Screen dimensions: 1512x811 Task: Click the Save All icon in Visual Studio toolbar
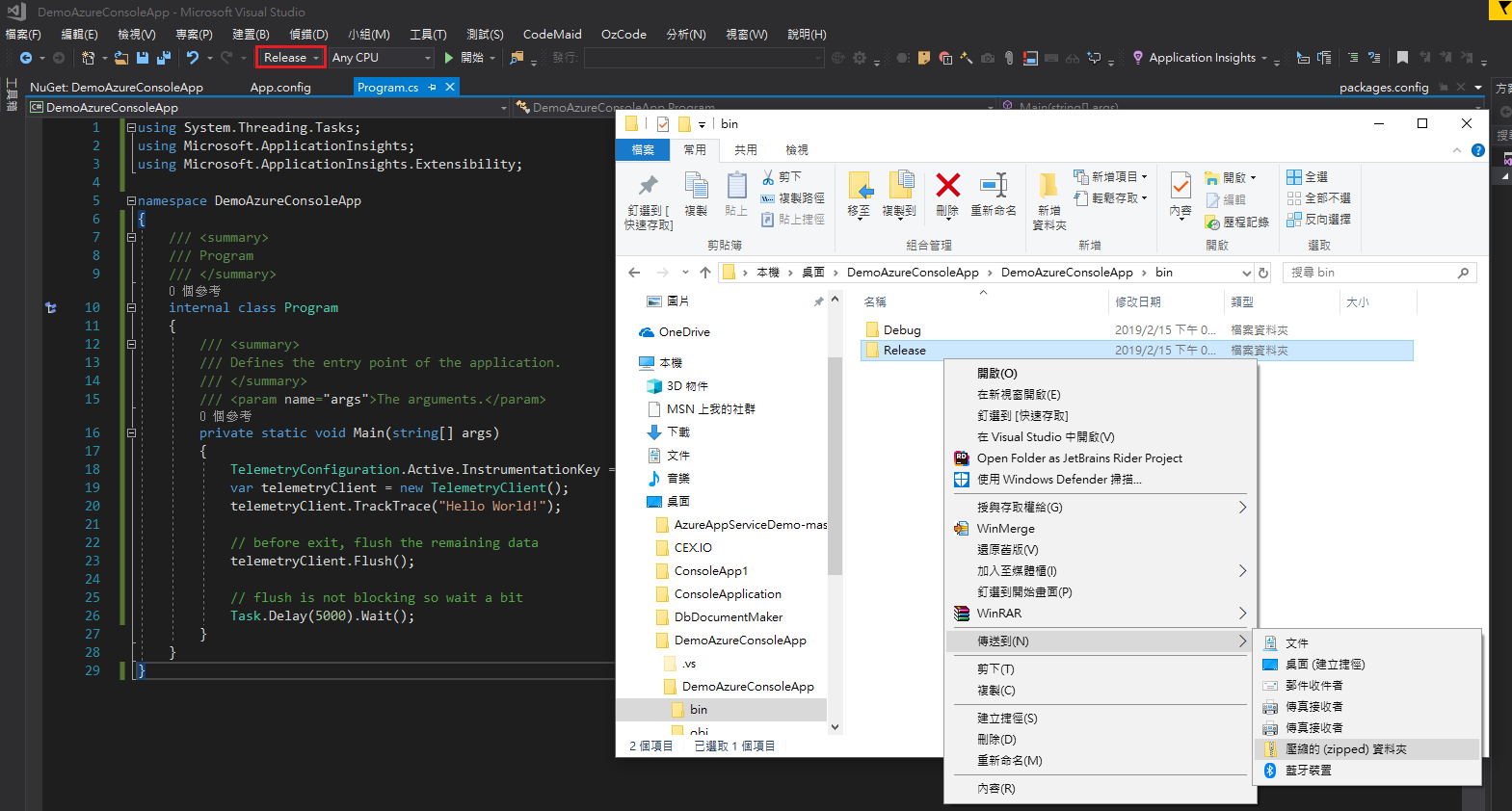pos(163,58)
